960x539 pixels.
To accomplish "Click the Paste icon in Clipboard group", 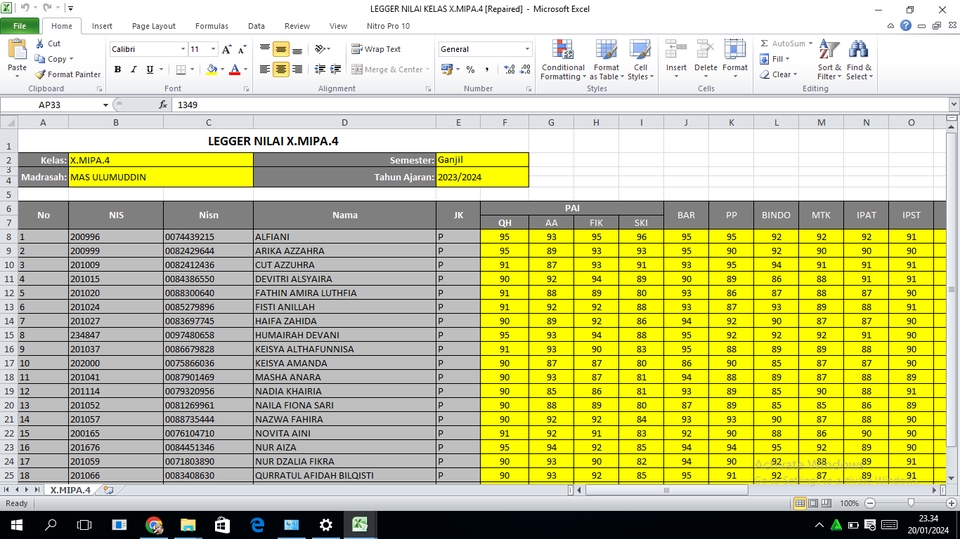I will (x=17, y=50).
